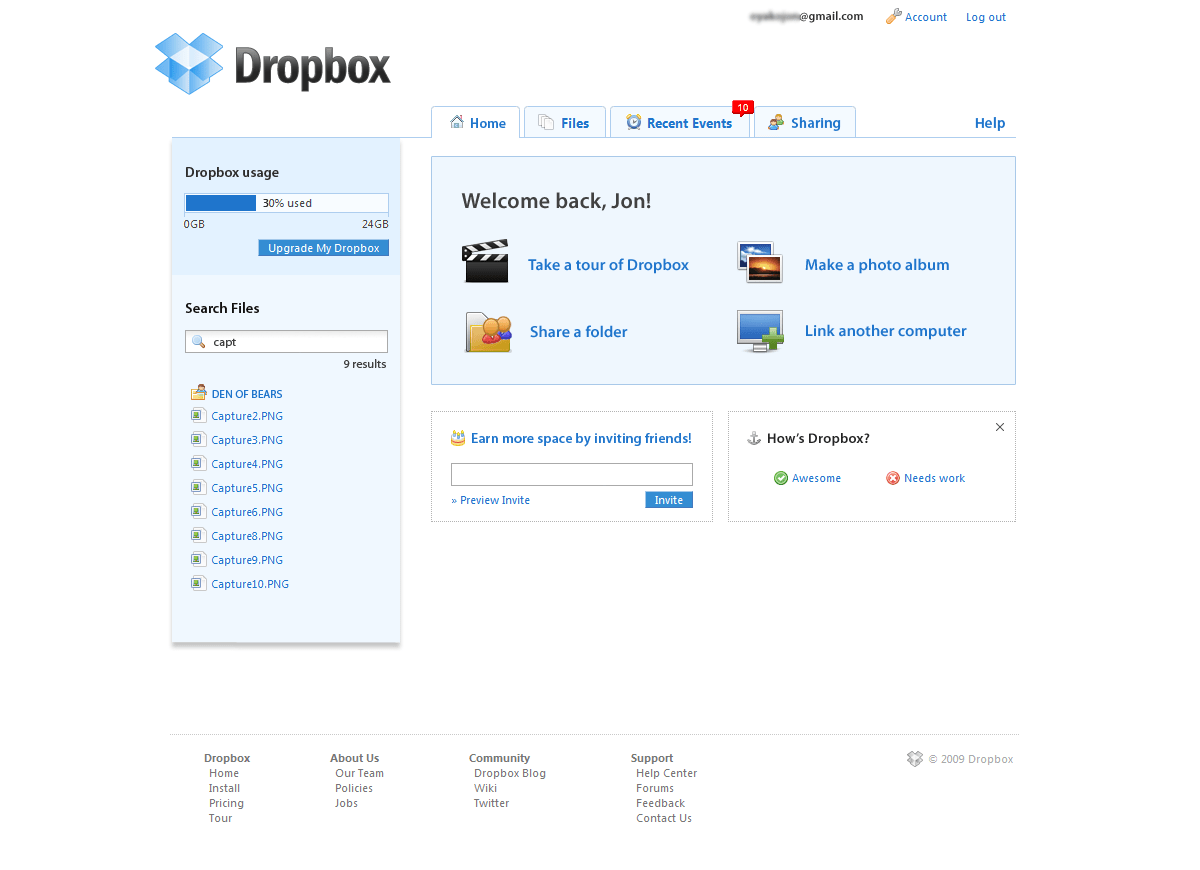Open the footer Twitter link
The height and width of the screenshot is (870, 1200).
coord(491,803)
